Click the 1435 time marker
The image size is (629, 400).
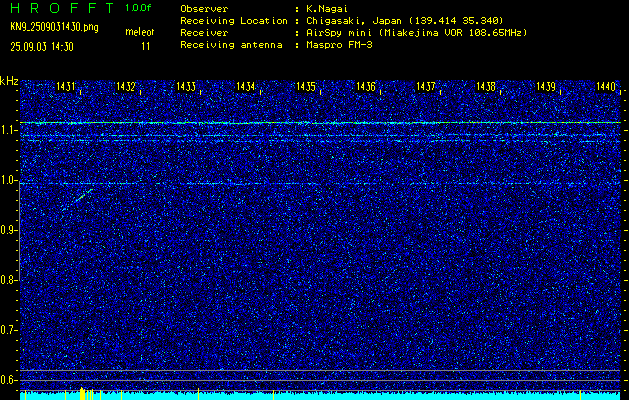point(306,86)
